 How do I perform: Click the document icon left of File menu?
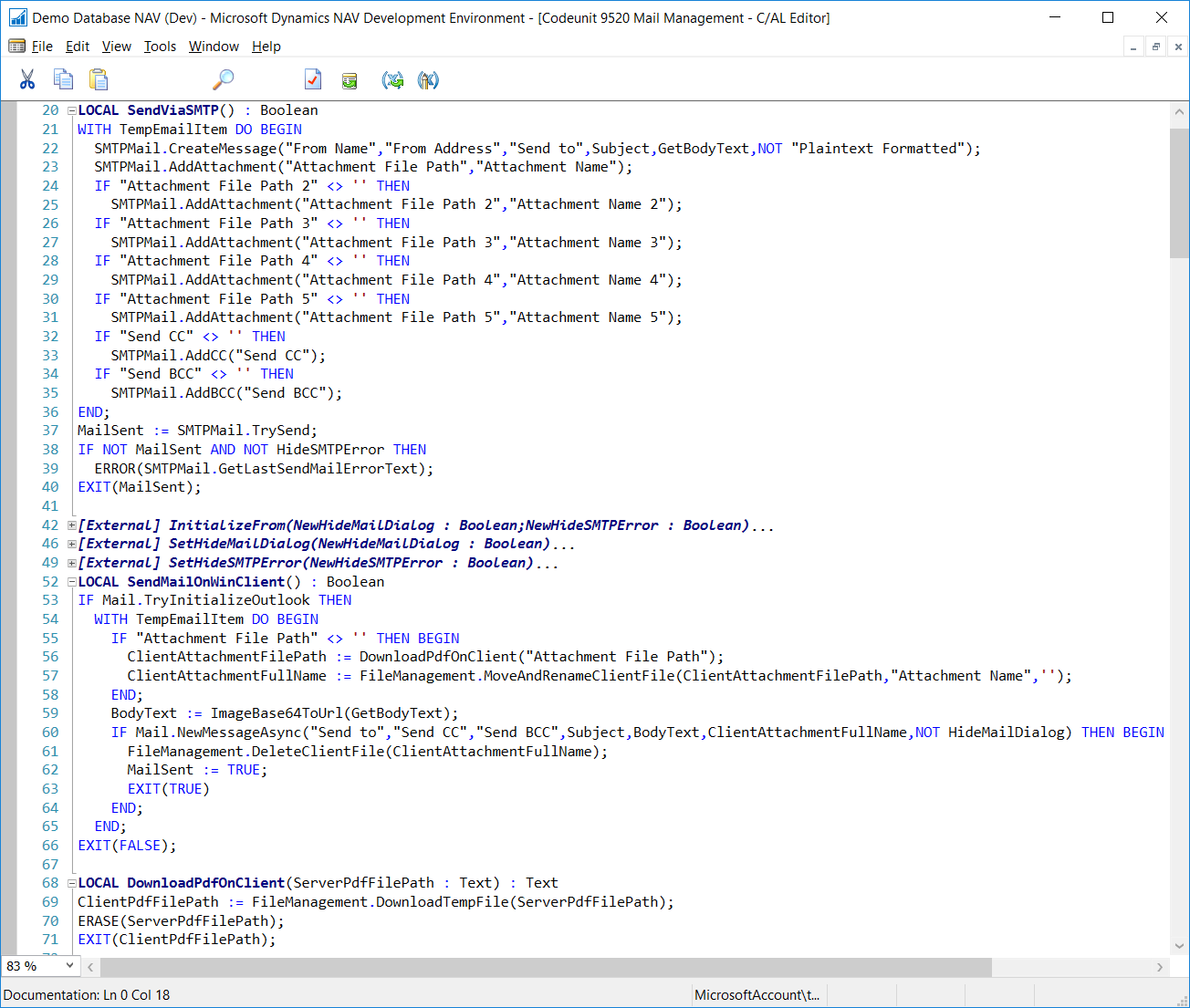click(16, 47)
